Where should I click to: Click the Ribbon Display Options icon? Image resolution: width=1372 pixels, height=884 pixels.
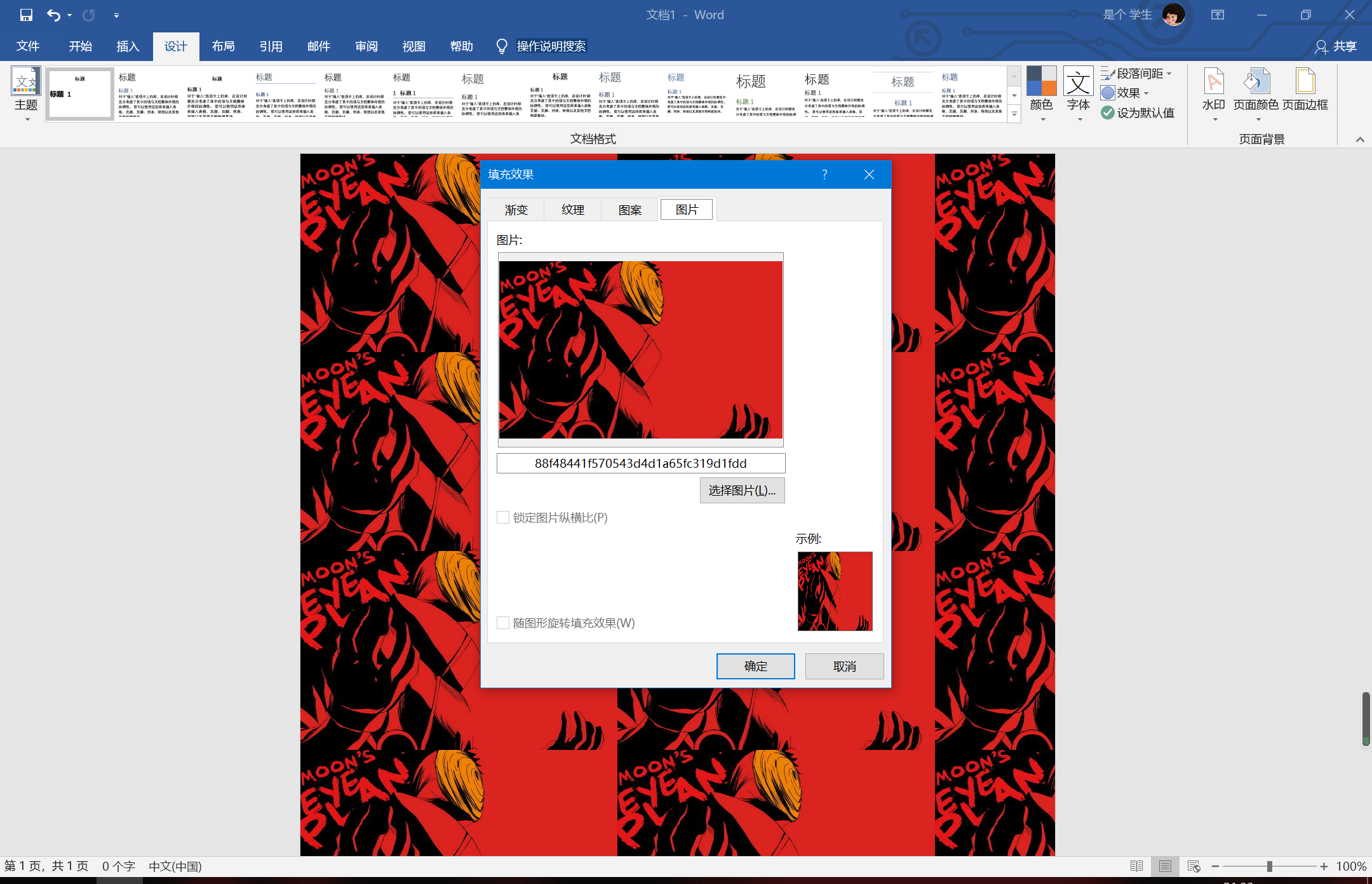1218,15
